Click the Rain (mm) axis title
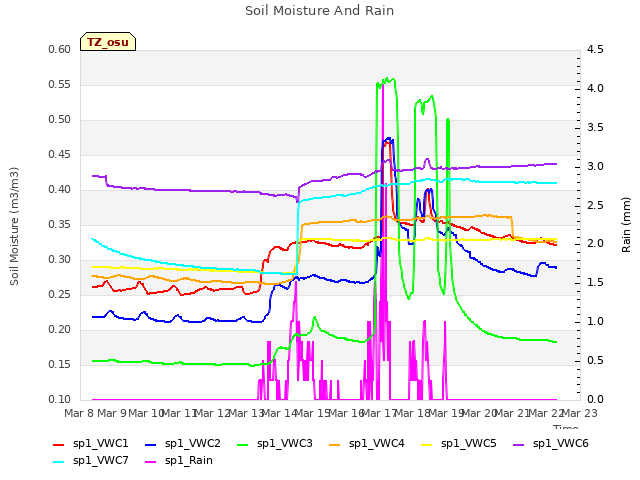The width and height of the screenshot is (640, 480). point(626,225)
